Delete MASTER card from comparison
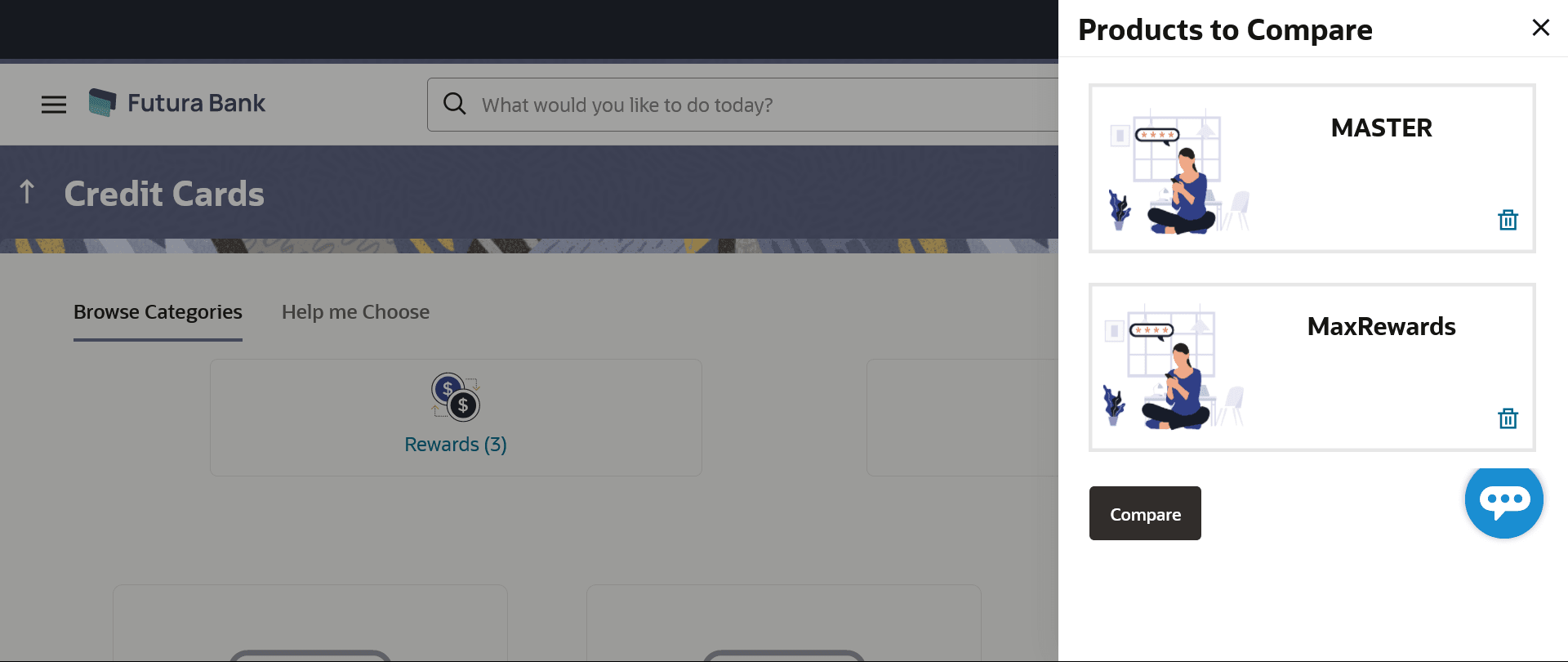This screenshot has width=1568, height=662. pos(1508,220)
